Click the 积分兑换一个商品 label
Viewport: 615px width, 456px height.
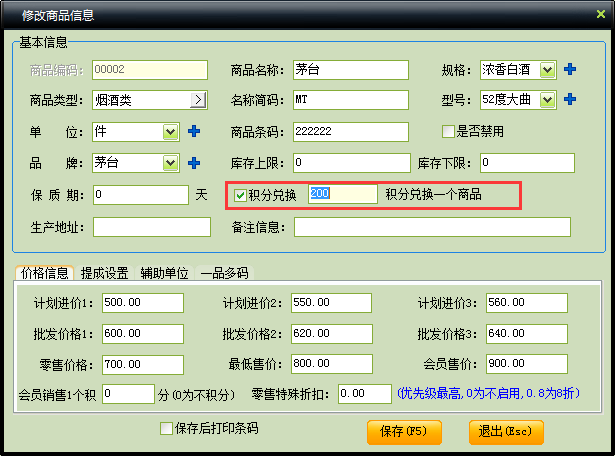coord(433,194)
